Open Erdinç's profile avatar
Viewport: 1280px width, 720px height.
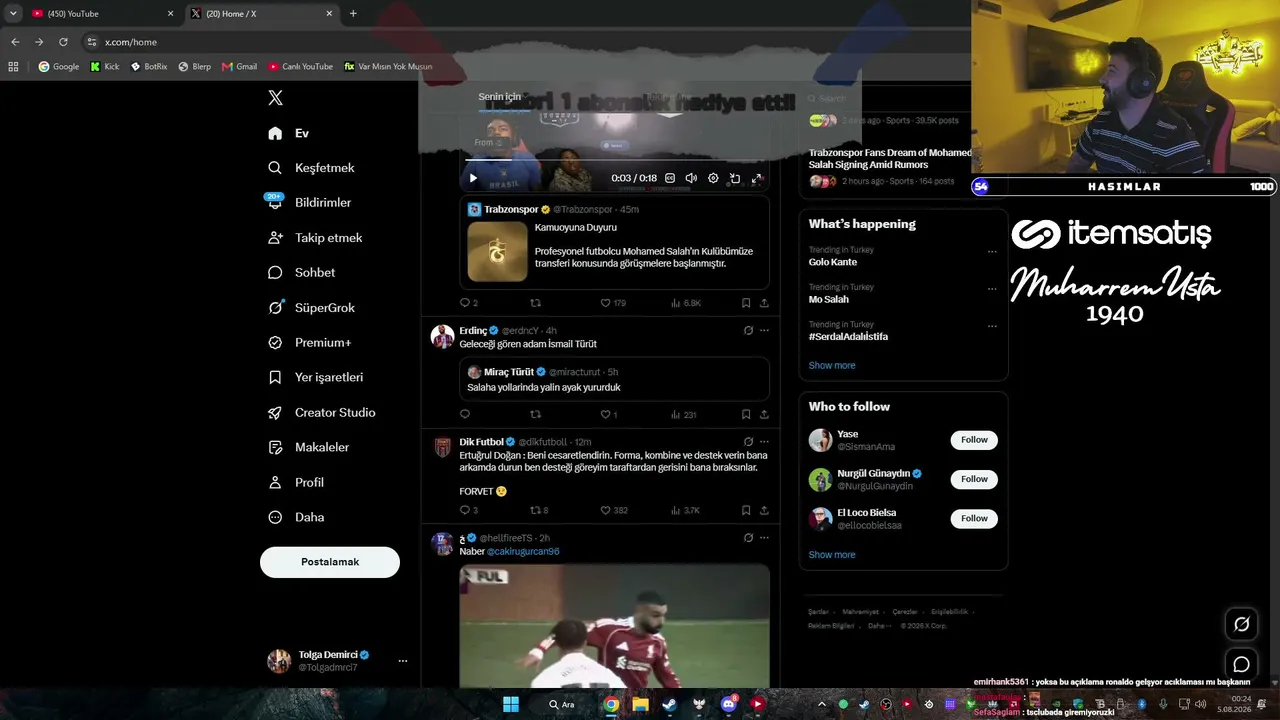tap(442, 336)
